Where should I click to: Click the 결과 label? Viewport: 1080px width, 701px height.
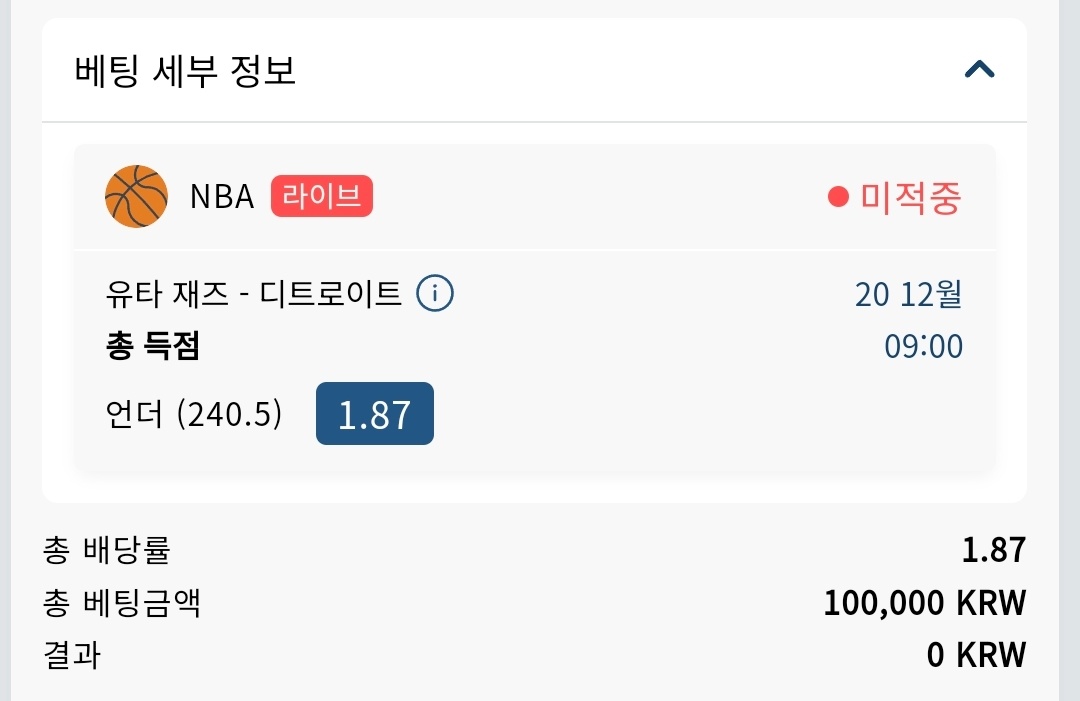[x=72, y=655]
